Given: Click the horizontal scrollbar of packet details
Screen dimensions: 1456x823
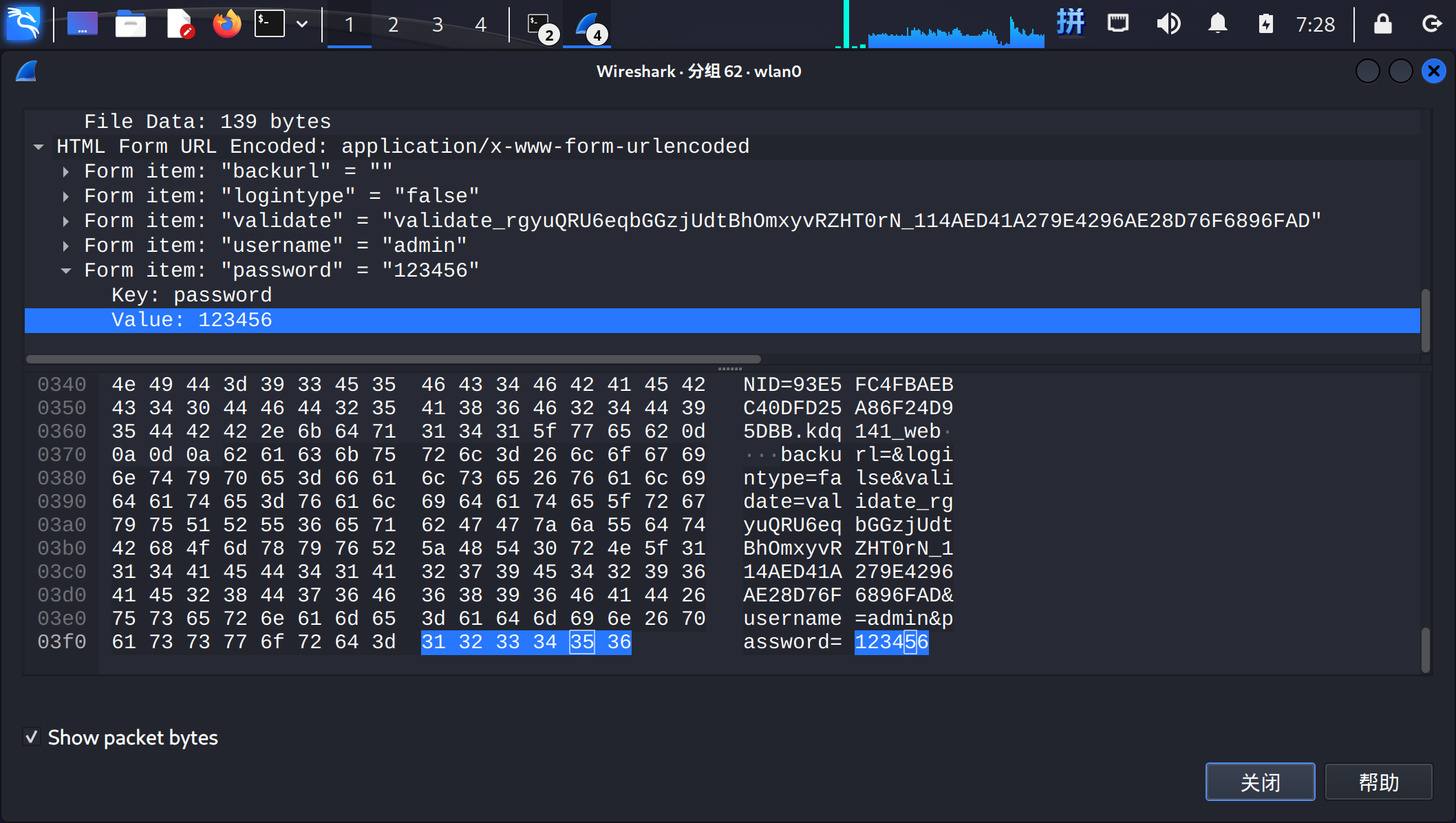Looking at the screenshot, I should [394, 359].
